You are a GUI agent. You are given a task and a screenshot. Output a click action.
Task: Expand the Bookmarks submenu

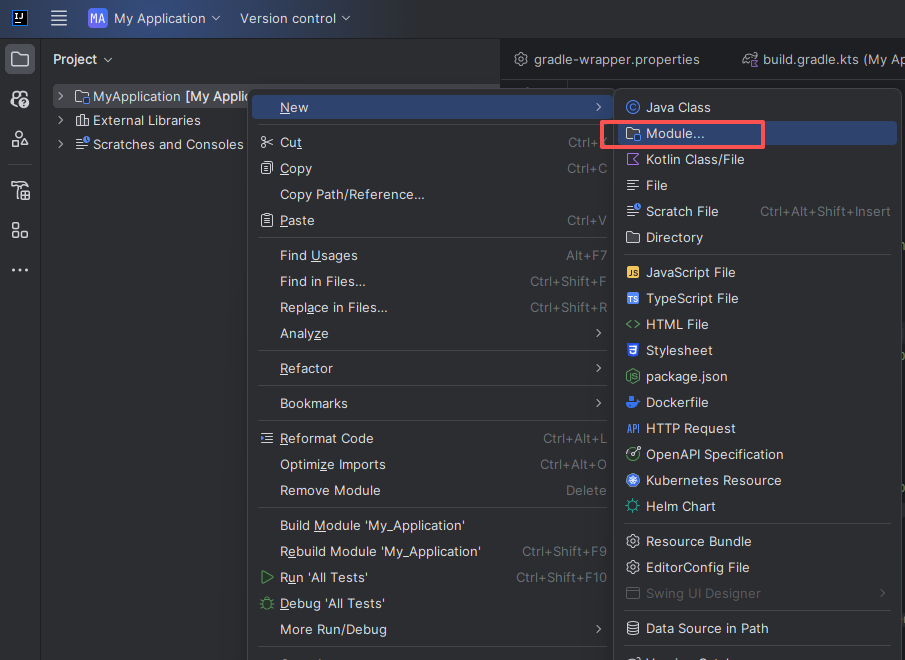pyautogui.click(x=432, y=403)
